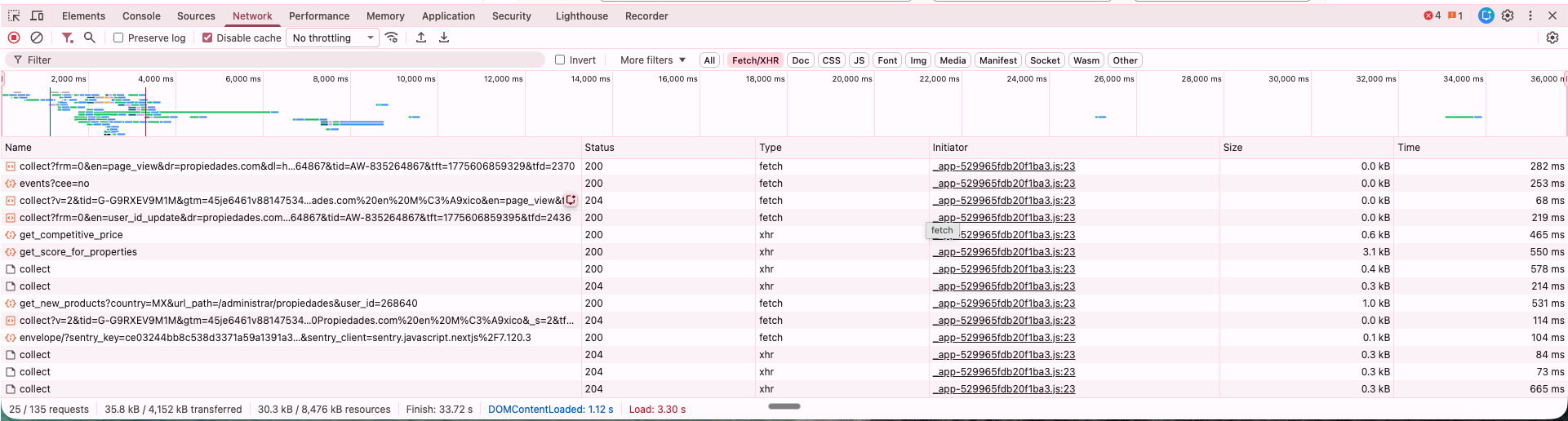Open the No throttling dropdown

(332, 38)
